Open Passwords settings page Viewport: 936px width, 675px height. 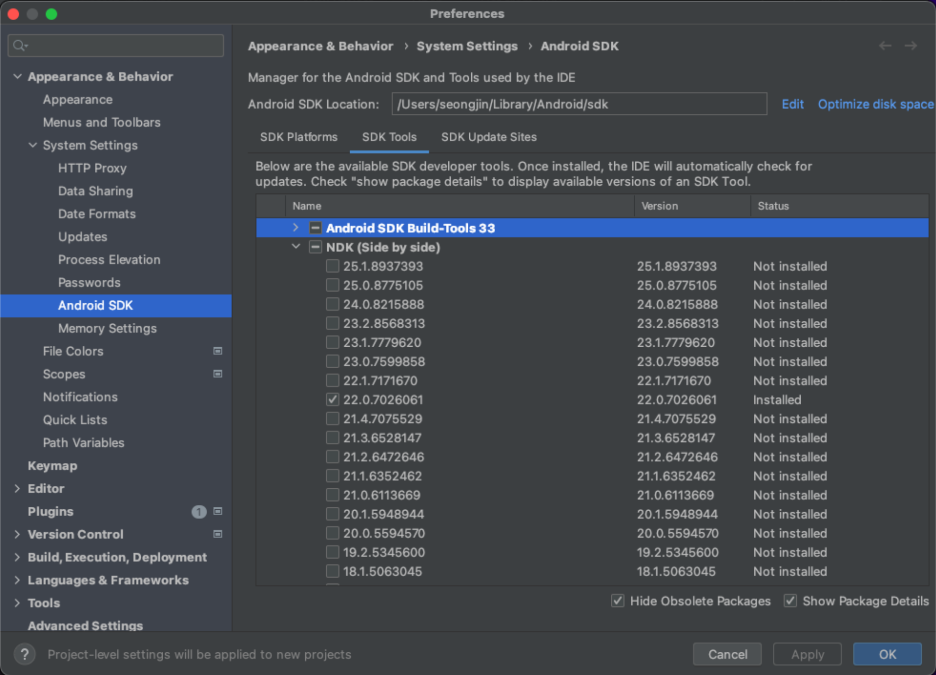[x=89, y=282]
